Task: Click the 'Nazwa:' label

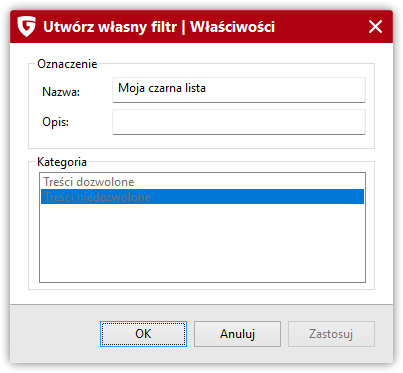Action: [61, 92]
